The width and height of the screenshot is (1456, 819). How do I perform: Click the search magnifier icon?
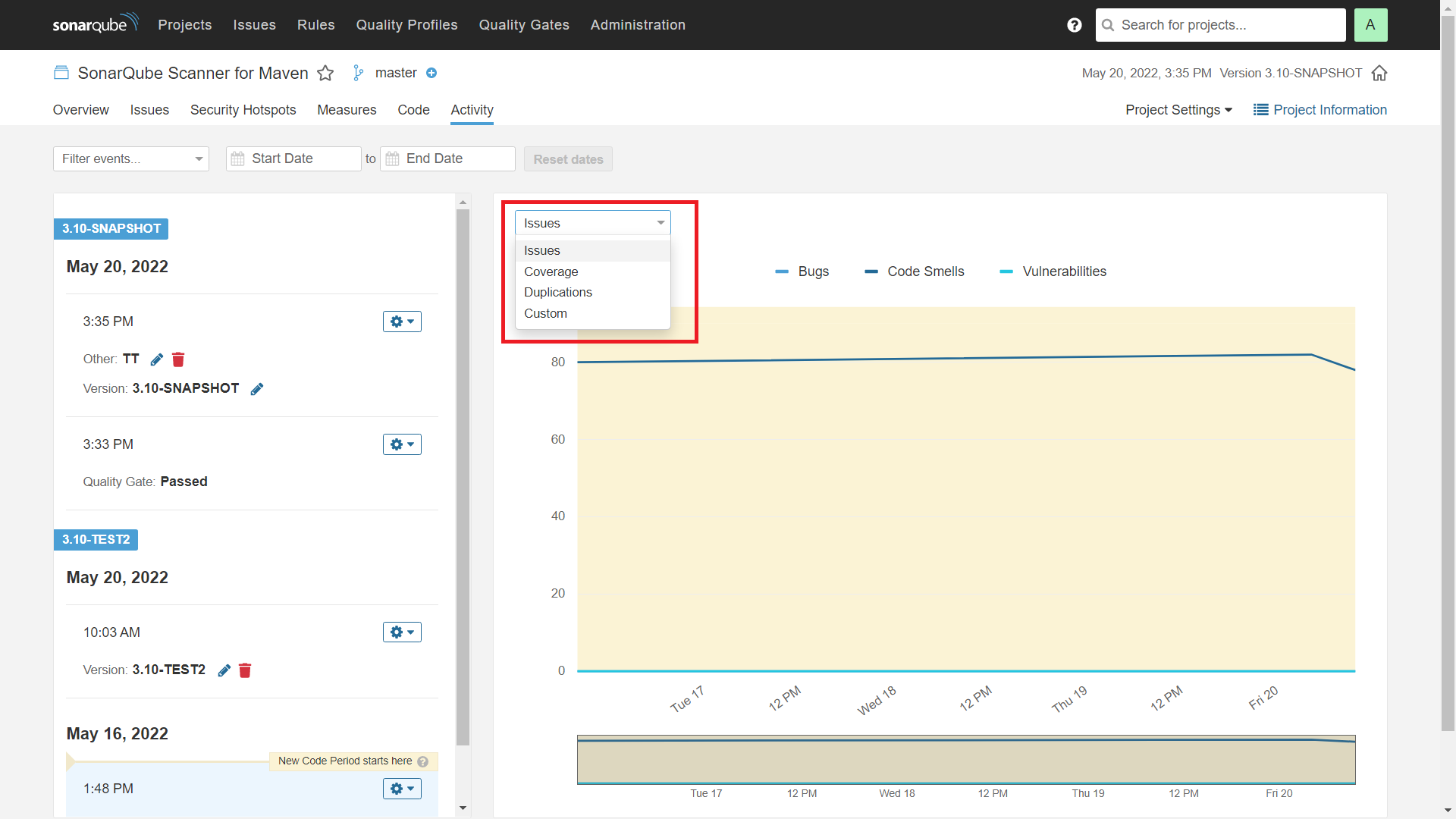click(1108, 25)
